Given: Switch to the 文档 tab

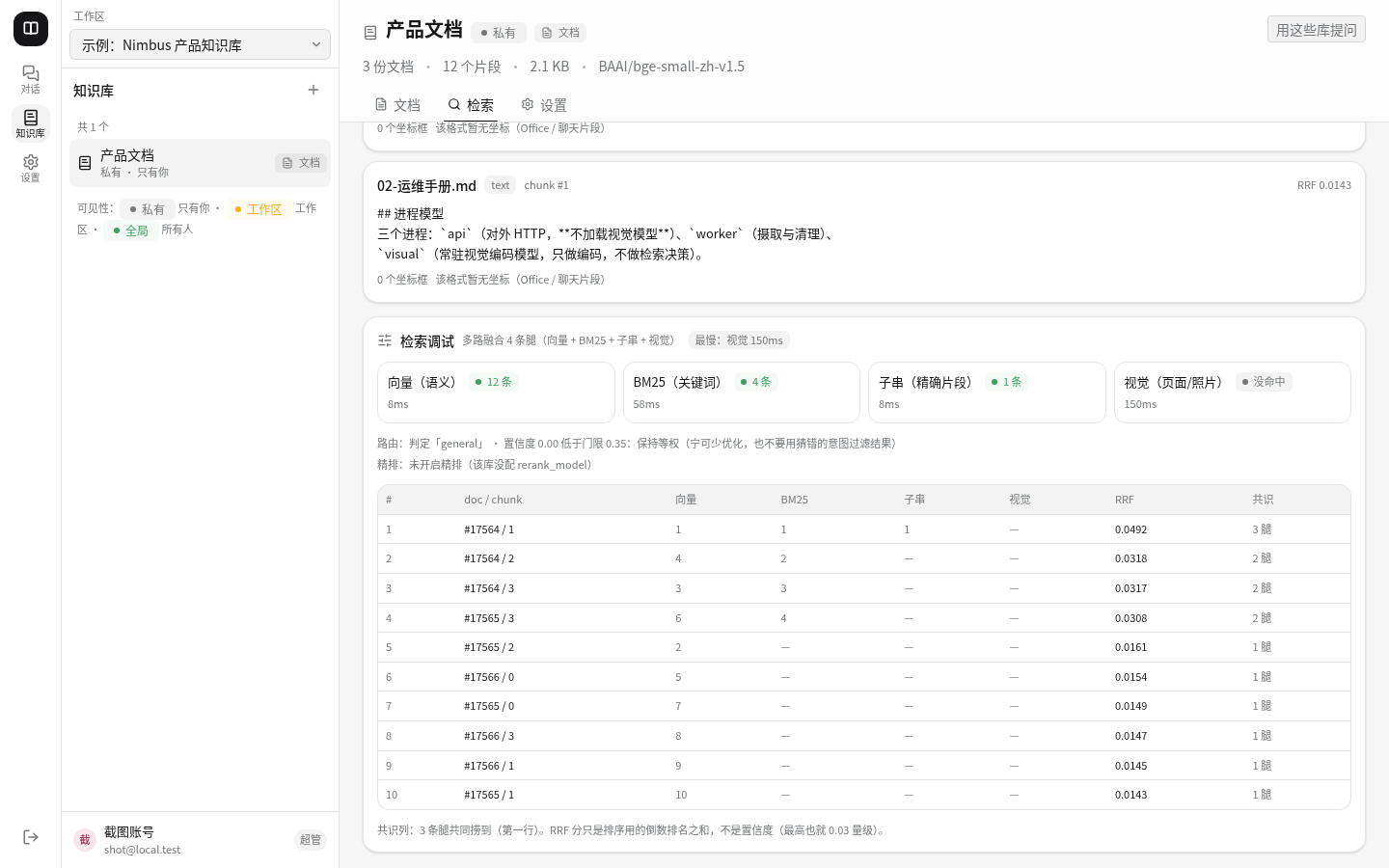Looking at the screenshot, I should (397, 104).
